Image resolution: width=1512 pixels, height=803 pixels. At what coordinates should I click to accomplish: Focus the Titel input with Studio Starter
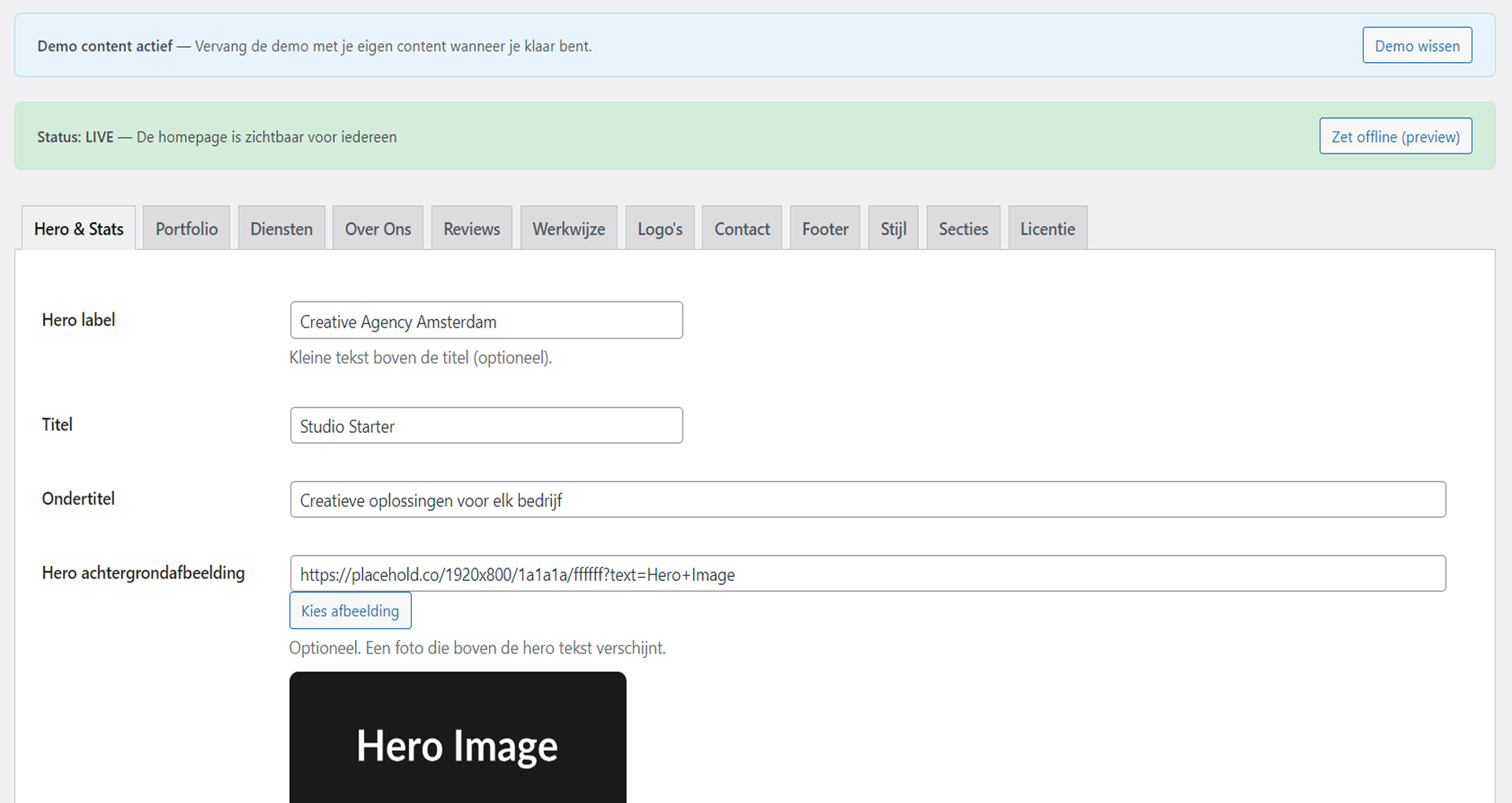[486, 426]
